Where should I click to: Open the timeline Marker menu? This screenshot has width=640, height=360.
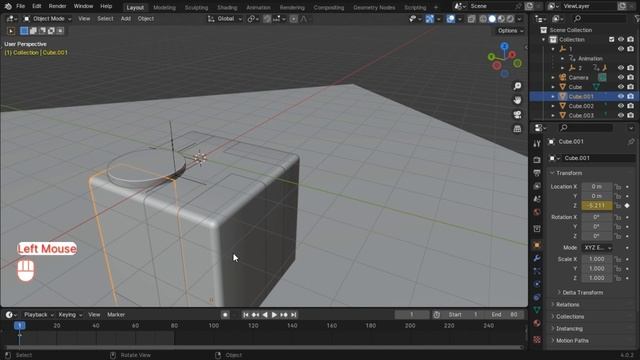[116, 315]
